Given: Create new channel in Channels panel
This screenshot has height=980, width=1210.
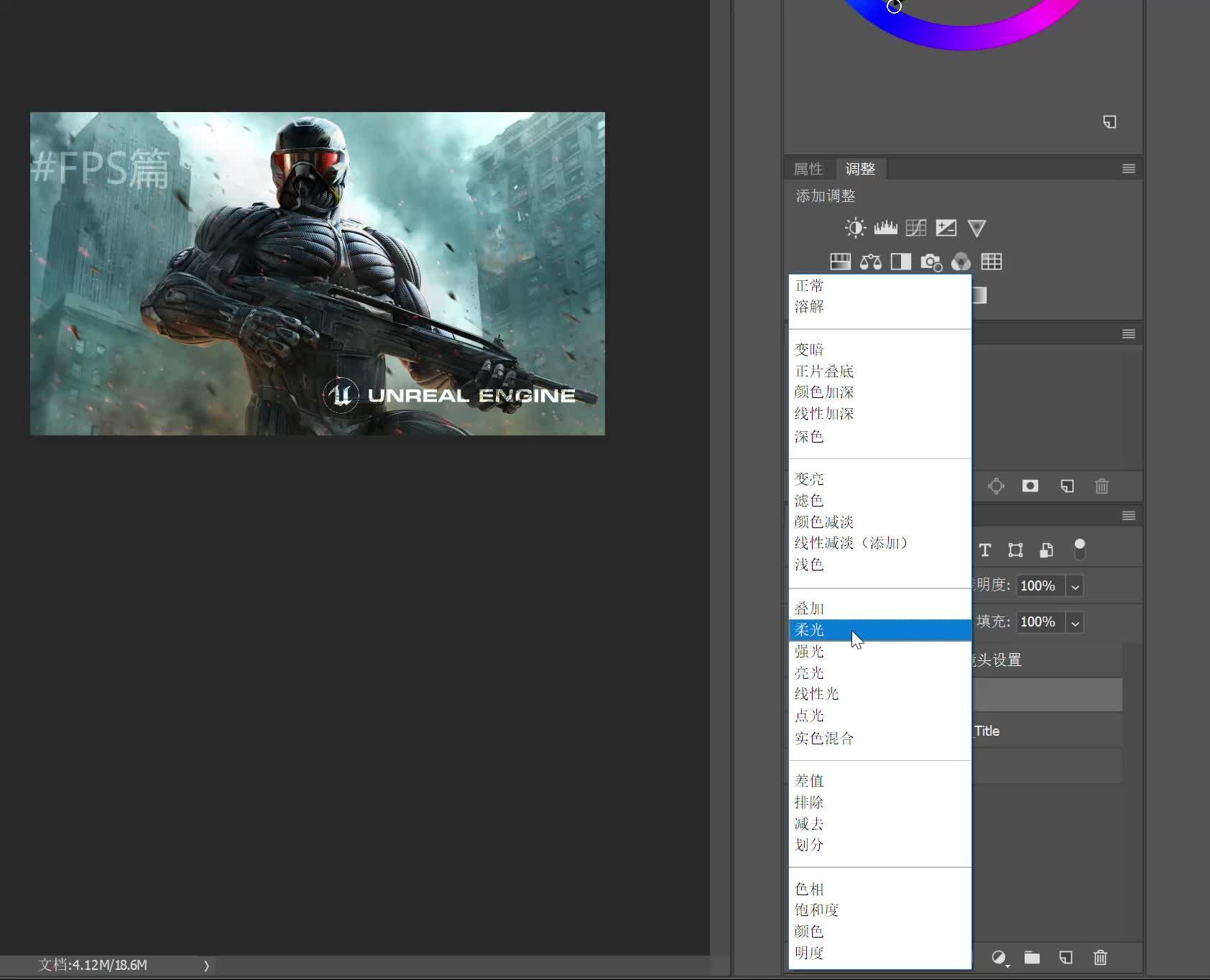Looking at the screenshot, I should click(x=1067, y=486).
